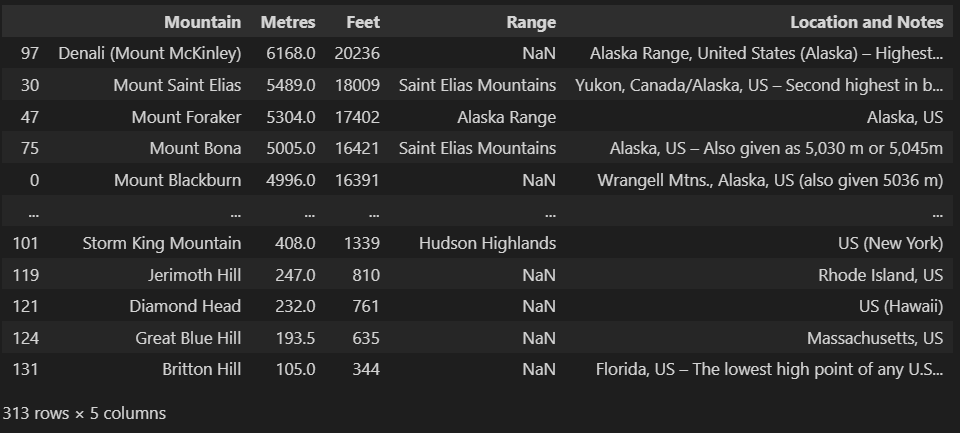Click the Mountain column header

[202, 22]
